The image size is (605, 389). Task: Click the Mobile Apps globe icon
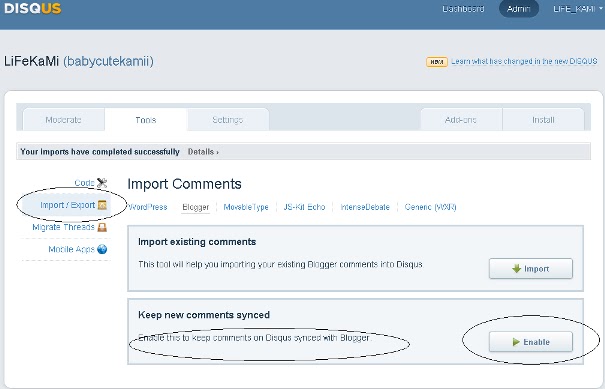click(102, 249)
